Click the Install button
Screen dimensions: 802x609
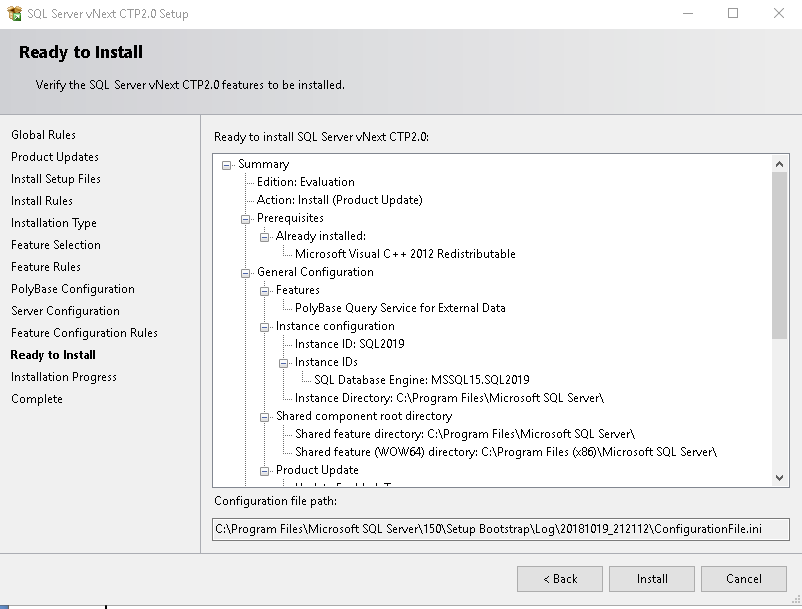652,579
